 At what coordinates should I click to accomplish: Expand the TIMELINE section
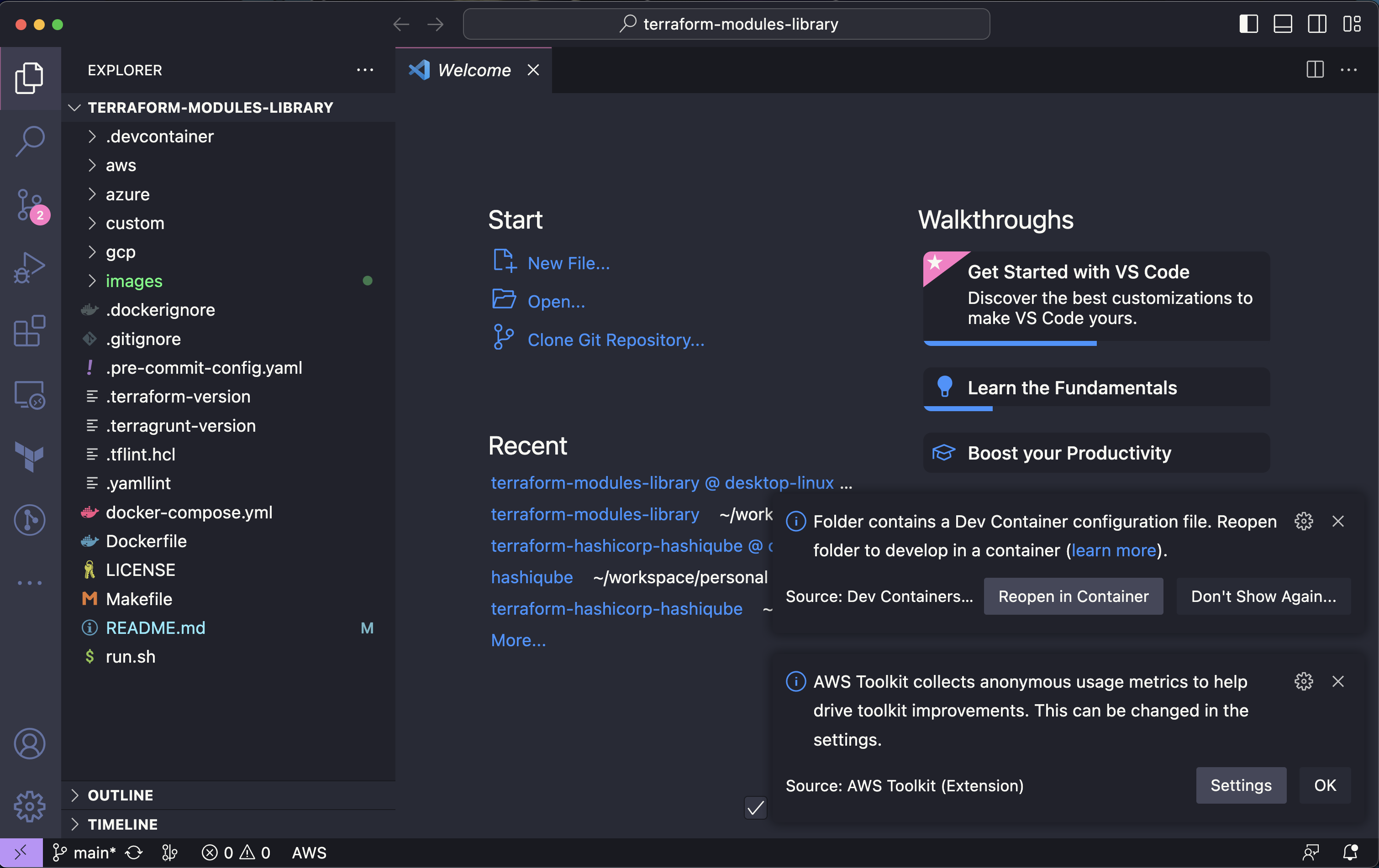tap(122, 824)
